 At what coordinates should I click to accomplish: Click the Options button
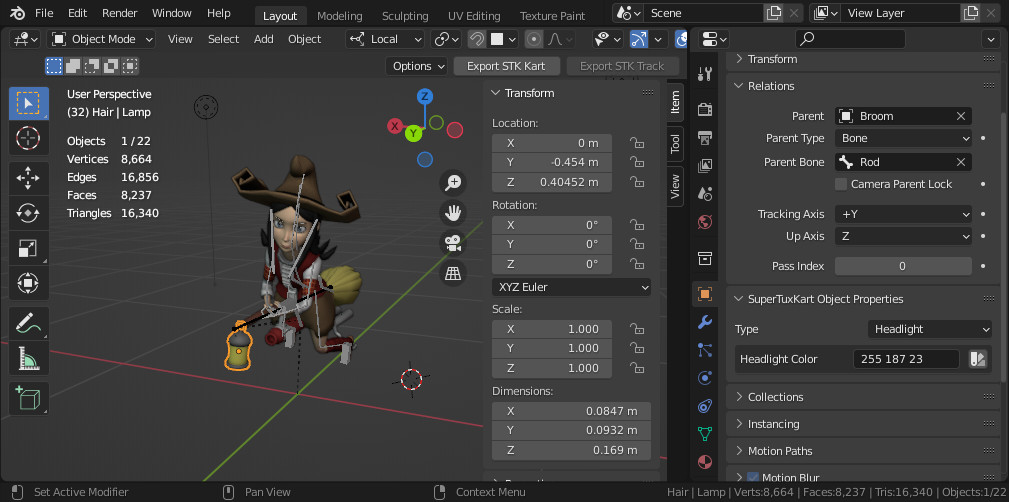point(419,66)
